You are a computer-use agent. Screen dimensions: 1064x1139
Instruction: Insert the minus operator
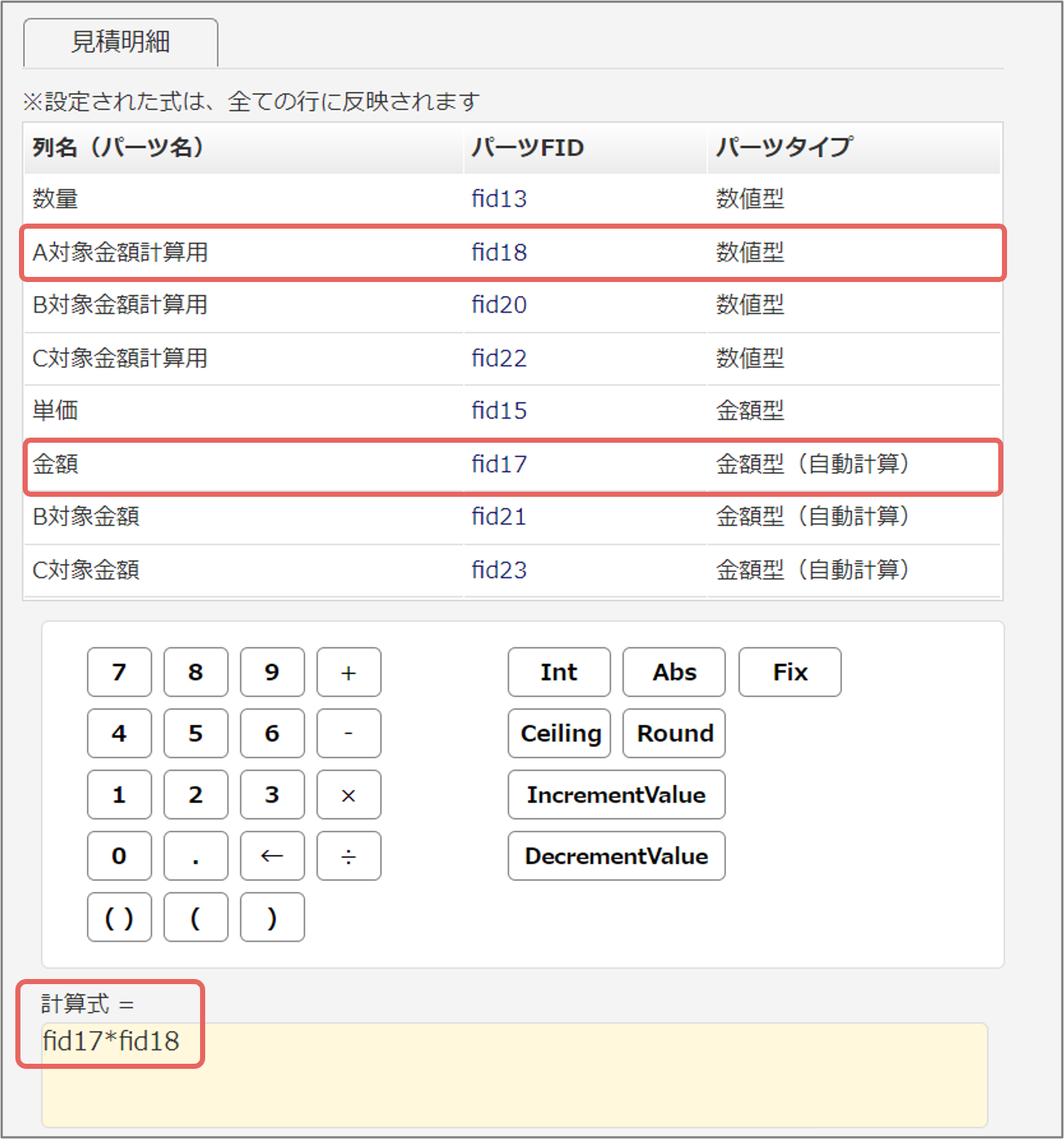349,734
